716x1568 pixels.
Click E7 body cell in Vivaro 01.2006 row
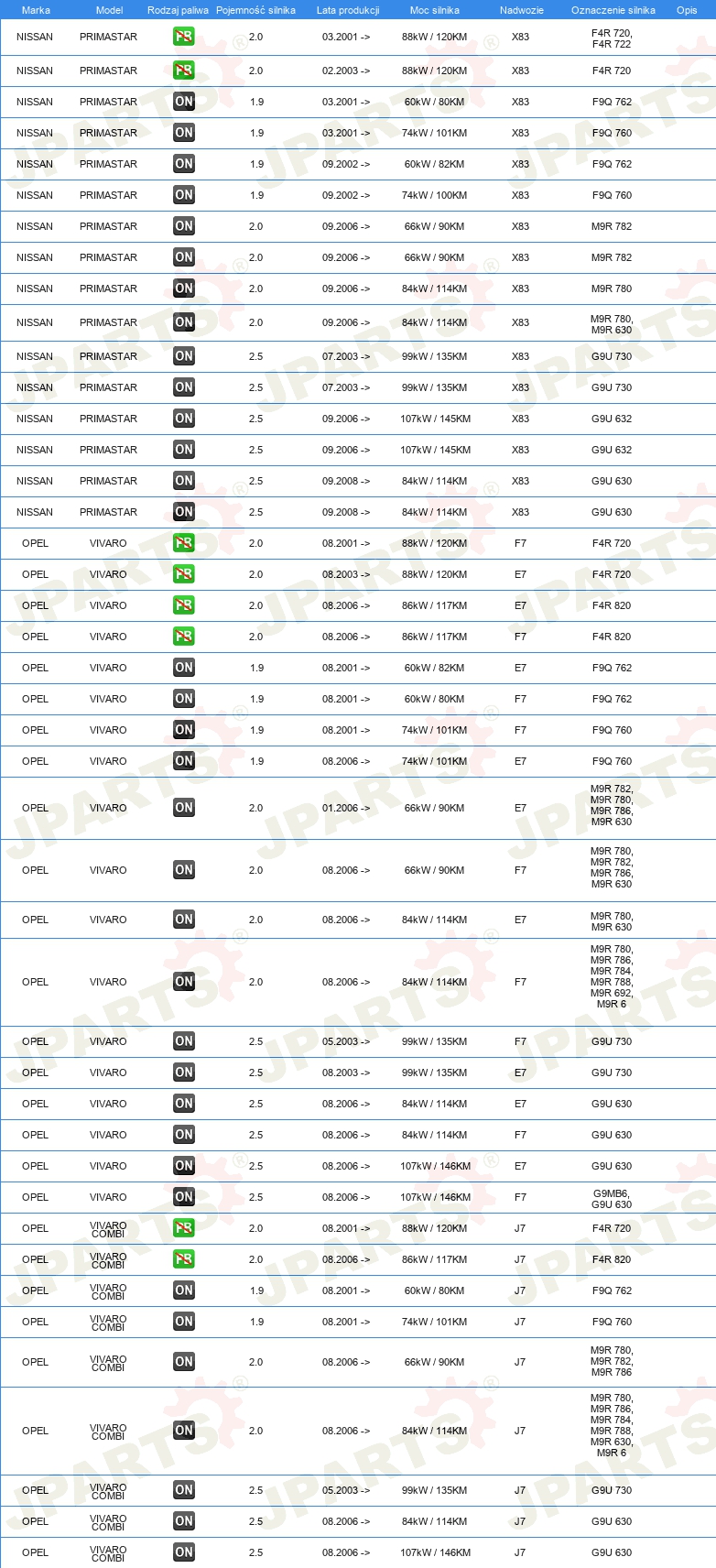pos(520,808)
